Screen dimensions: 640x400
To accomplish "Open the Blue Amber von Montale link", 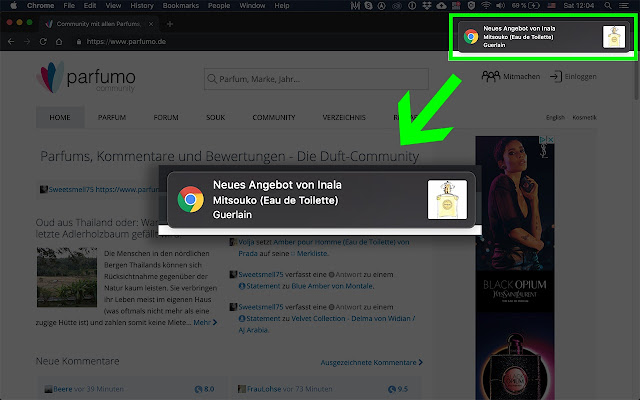I will 332,286.
